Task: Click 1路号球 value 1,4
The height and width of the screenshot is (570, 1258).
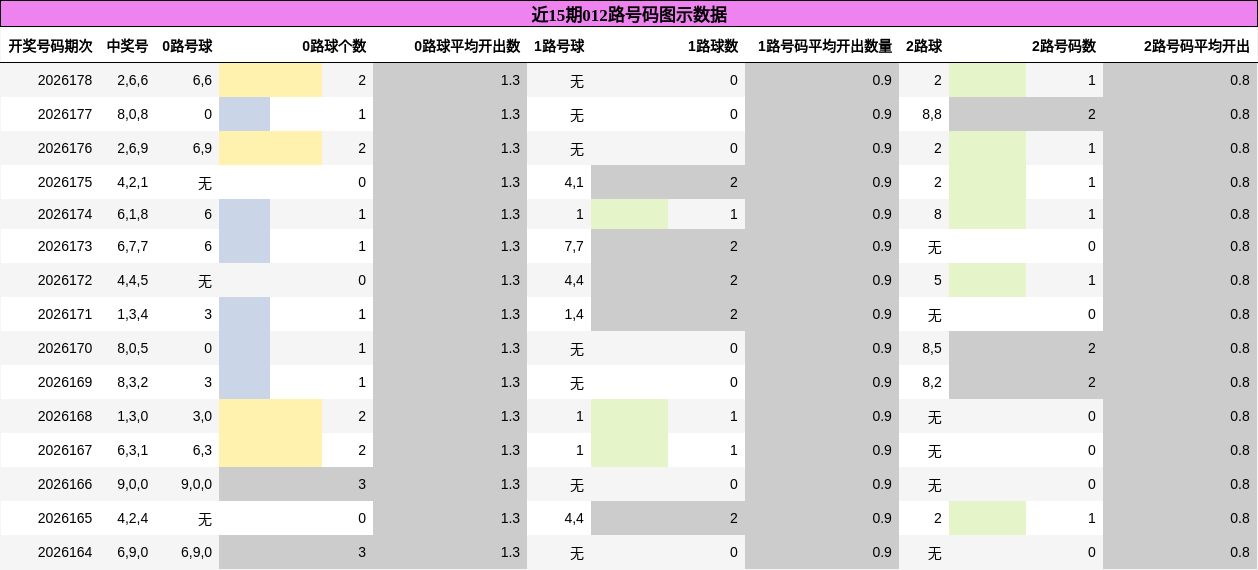Action: click(574, 314)
